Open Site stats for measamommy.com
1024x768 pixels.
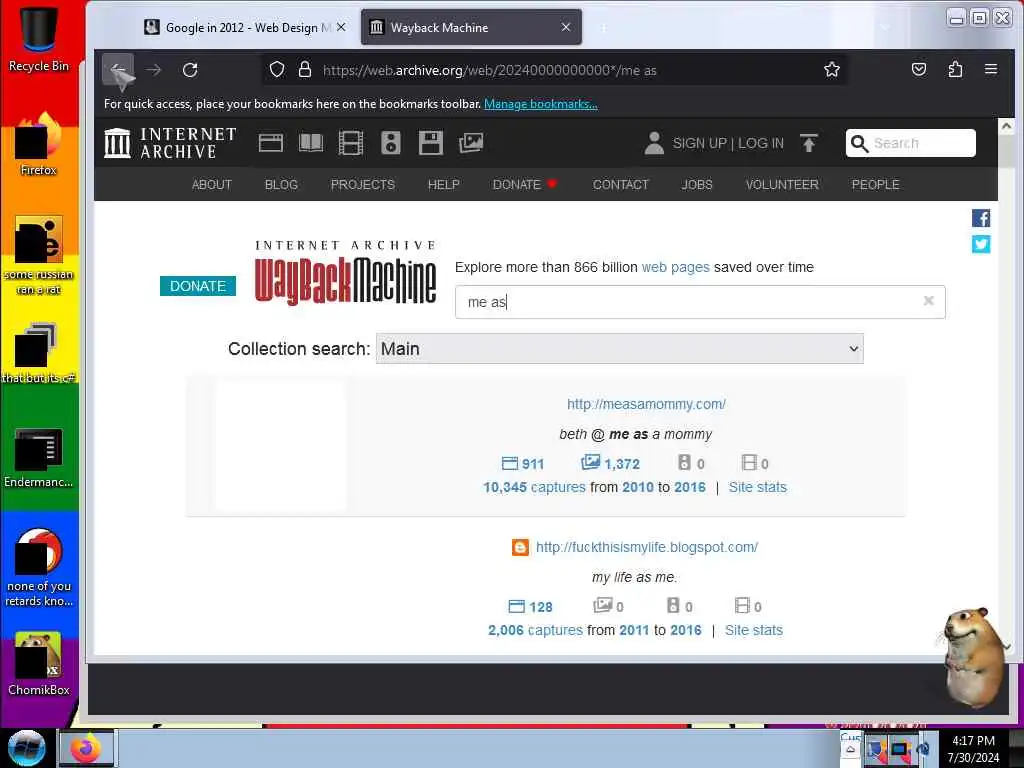(758, 487)
